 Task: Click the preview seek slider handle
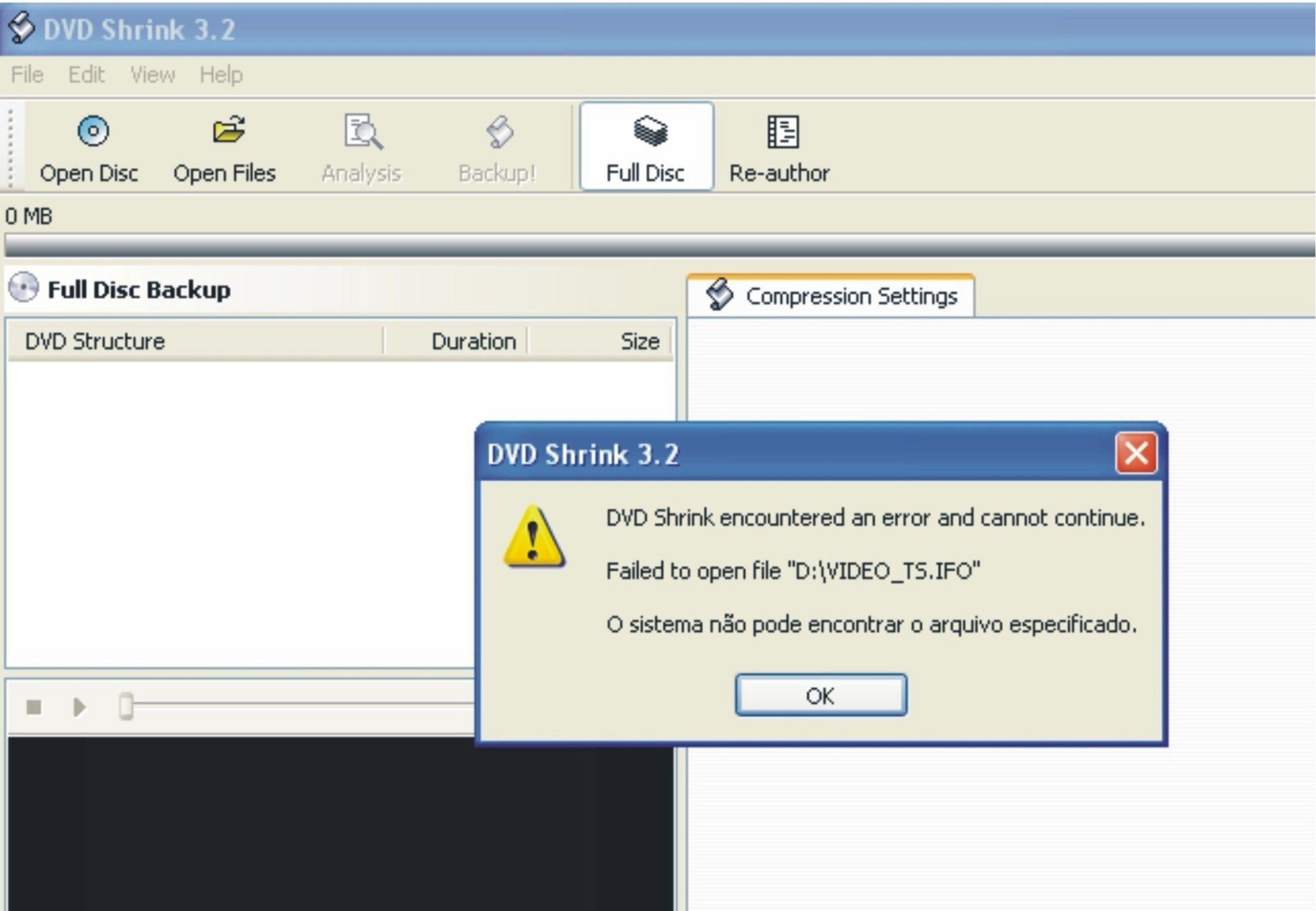(x=126, y=707)
